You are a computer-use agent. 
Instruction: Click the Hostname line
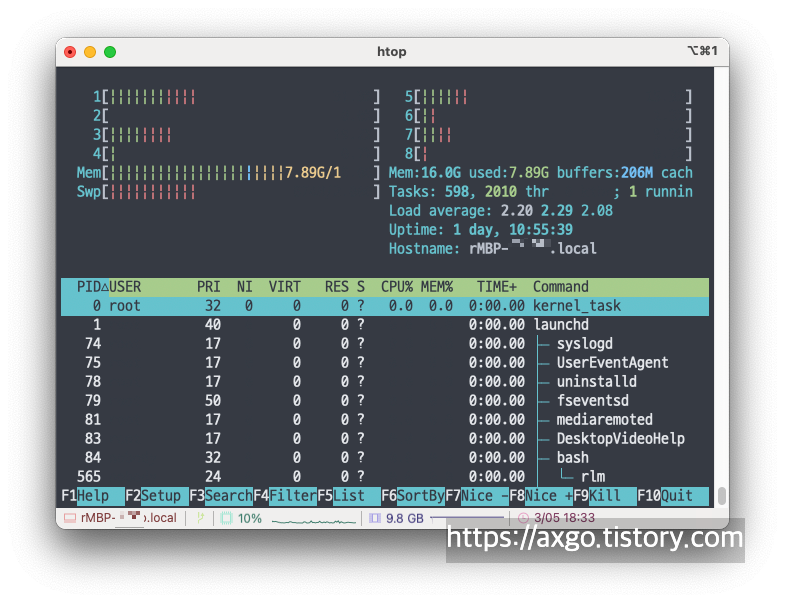click(x=493, y=248)
